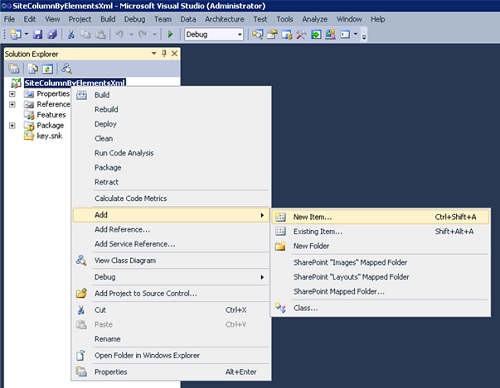The width and height of the screenshot is (500, 388).
Task: Open Solution Explorer window position dropdown
Action: [154, 53]
